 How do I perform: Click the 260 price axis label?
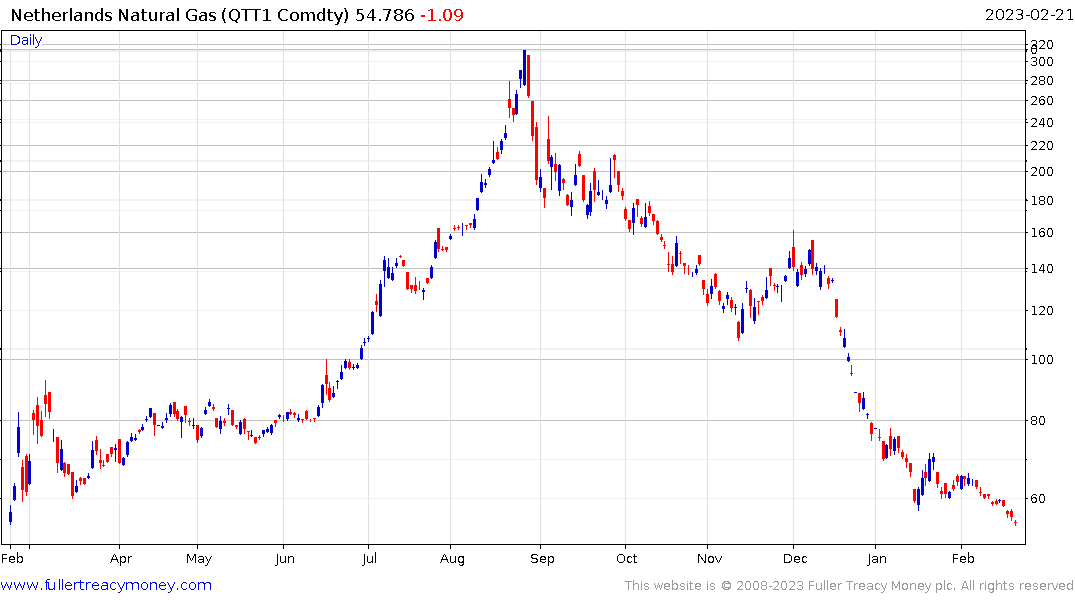click(1042, 101)
